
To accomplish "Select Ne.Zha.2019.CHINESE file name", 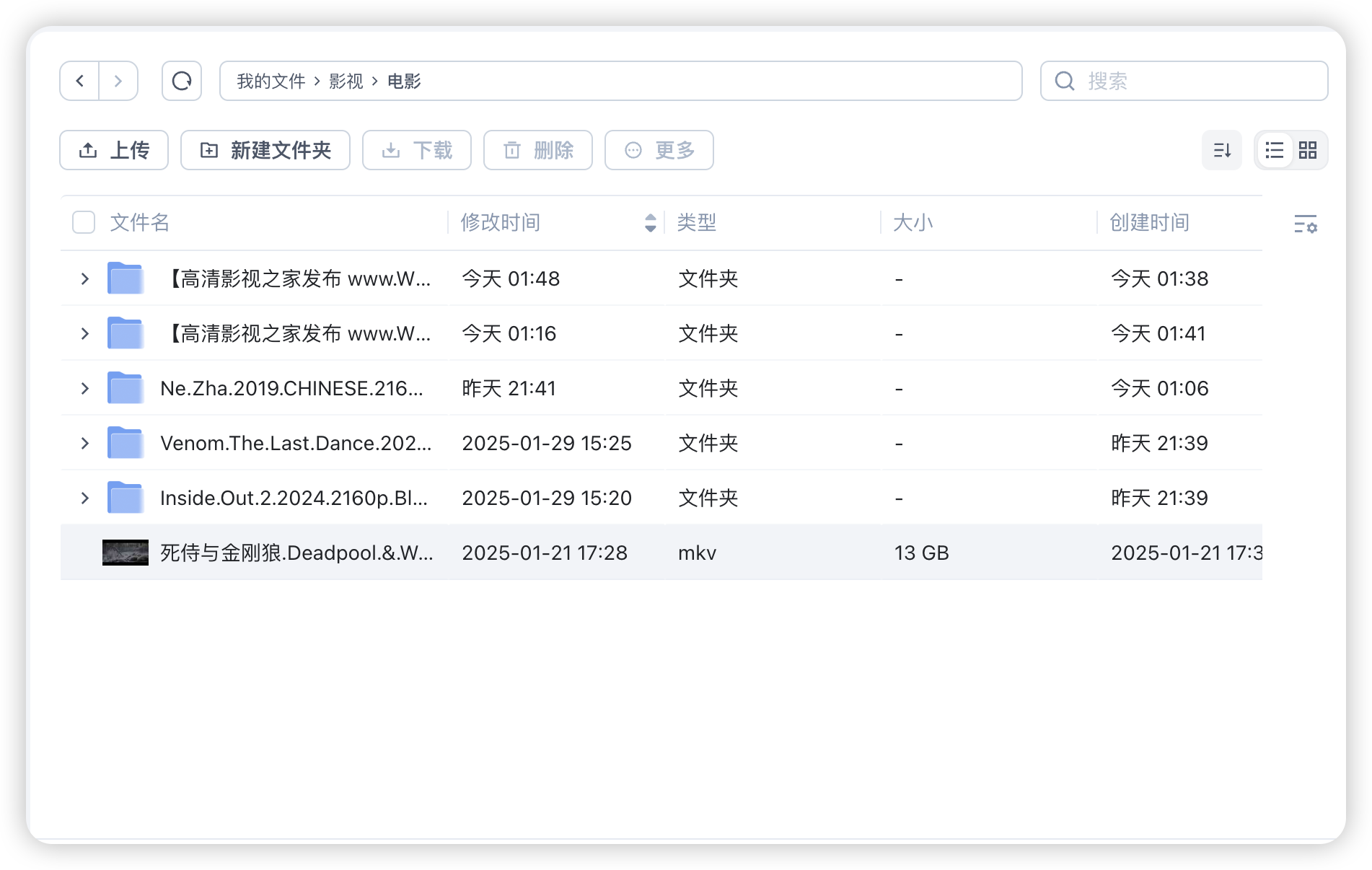I will 291,388.
